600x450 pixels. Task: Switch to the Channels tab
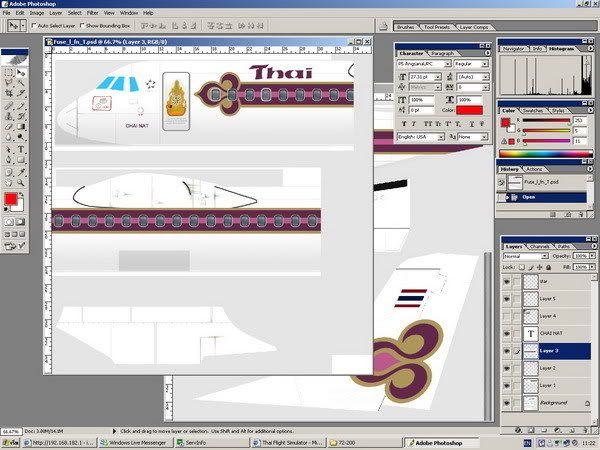click(x=540, y=246)
